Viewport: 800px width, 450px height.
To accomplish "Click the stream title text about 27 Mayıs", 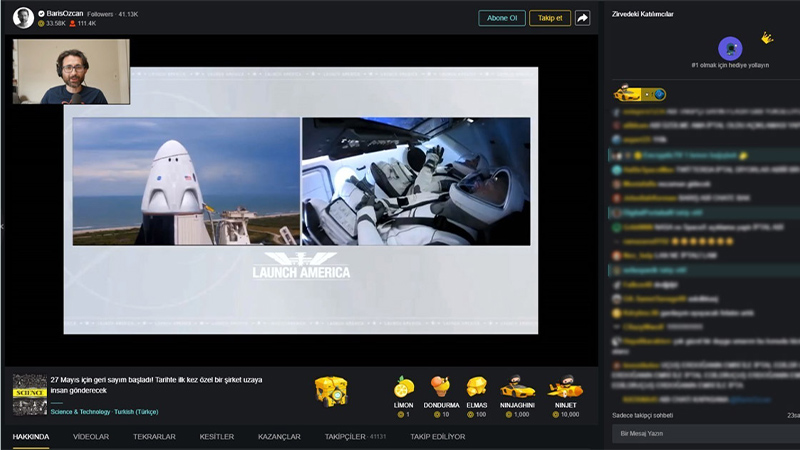I will pyautogui.click(x=156, y=385).
